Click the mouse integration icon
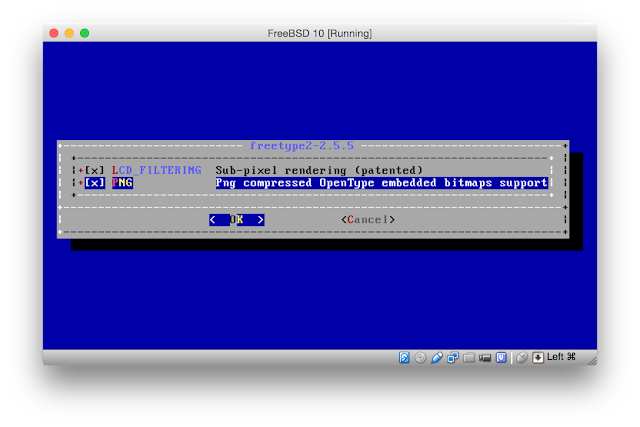The height and width of the screenshot is (427, 640). pyautogui.click(x=521, y=358)
